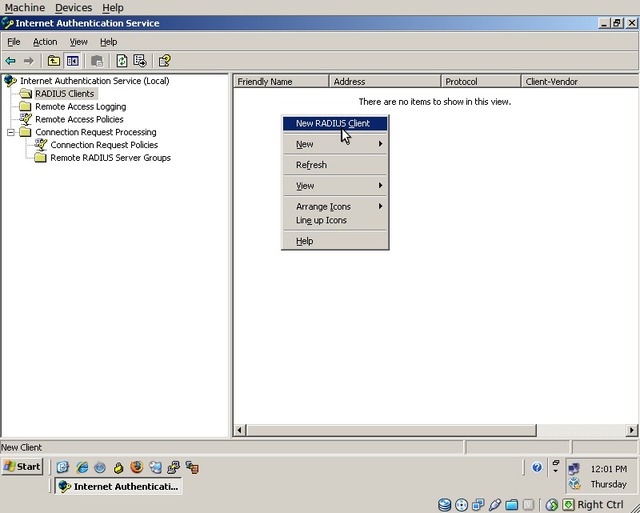This screenshot has width=640, height=513.
Task: Toggle the Show/Hide Console Tree icon
Action: pyautogui.click(x=73, y=61)
